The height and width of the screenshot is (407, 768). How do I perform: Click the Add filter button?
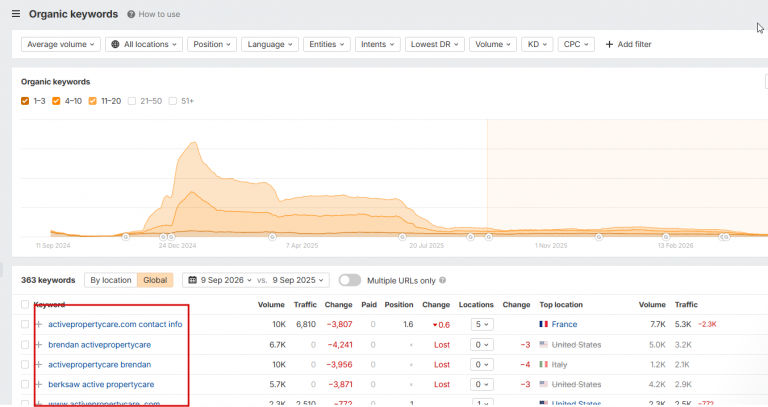pyautogui.click(x=628, y=44)
